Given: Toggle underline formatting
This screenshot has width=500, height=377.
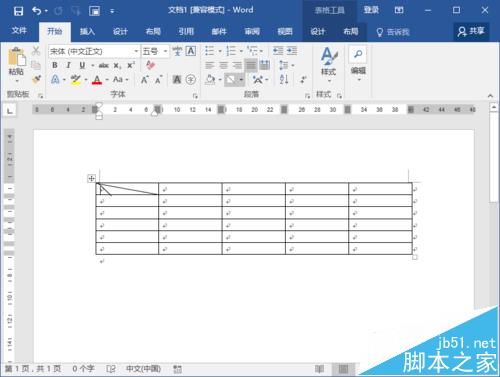Looking at the screenshot, I should coord(82,65).
